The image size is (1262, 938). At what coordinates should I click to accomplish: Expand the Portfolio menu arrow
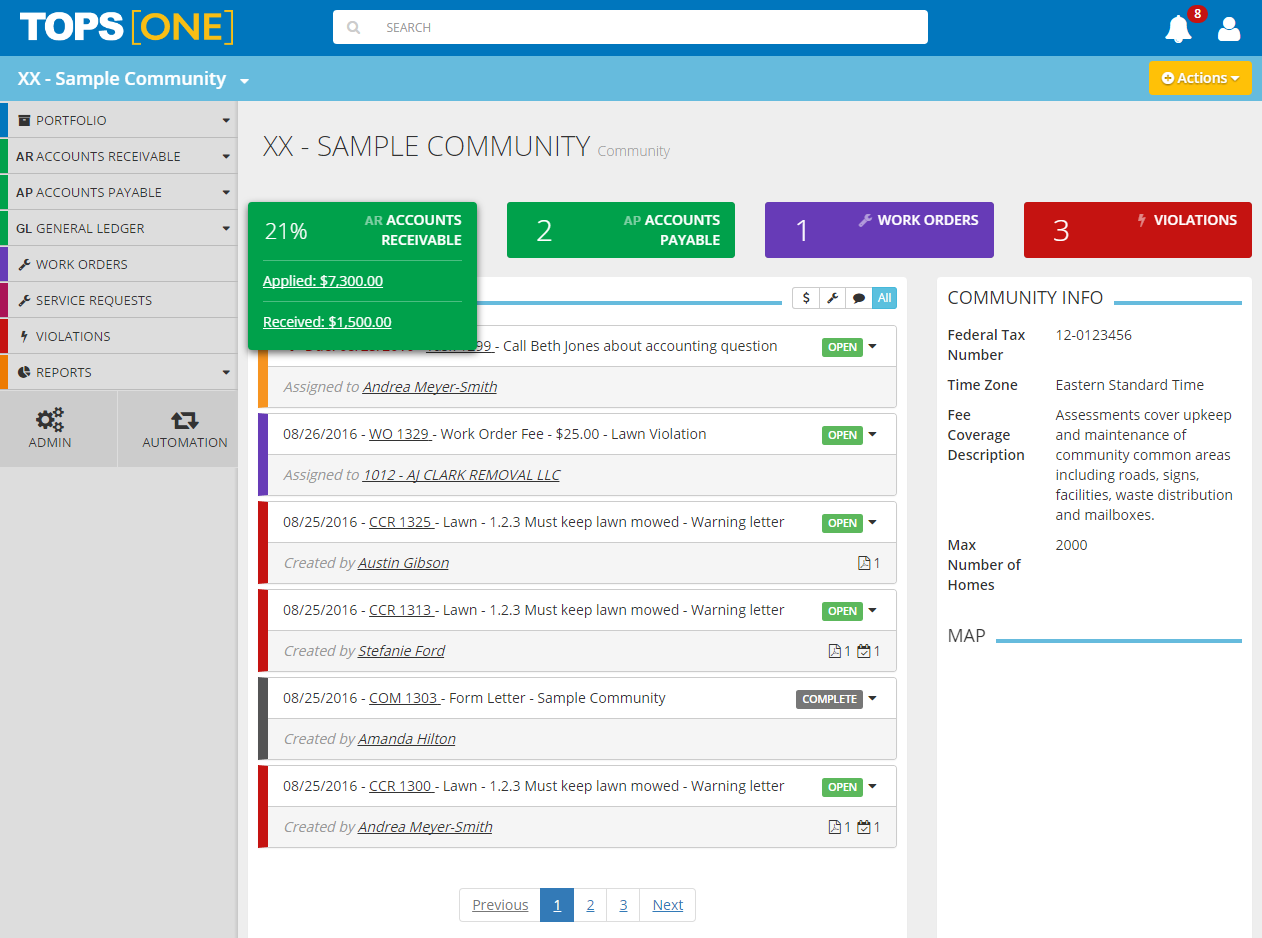(226, 120)
